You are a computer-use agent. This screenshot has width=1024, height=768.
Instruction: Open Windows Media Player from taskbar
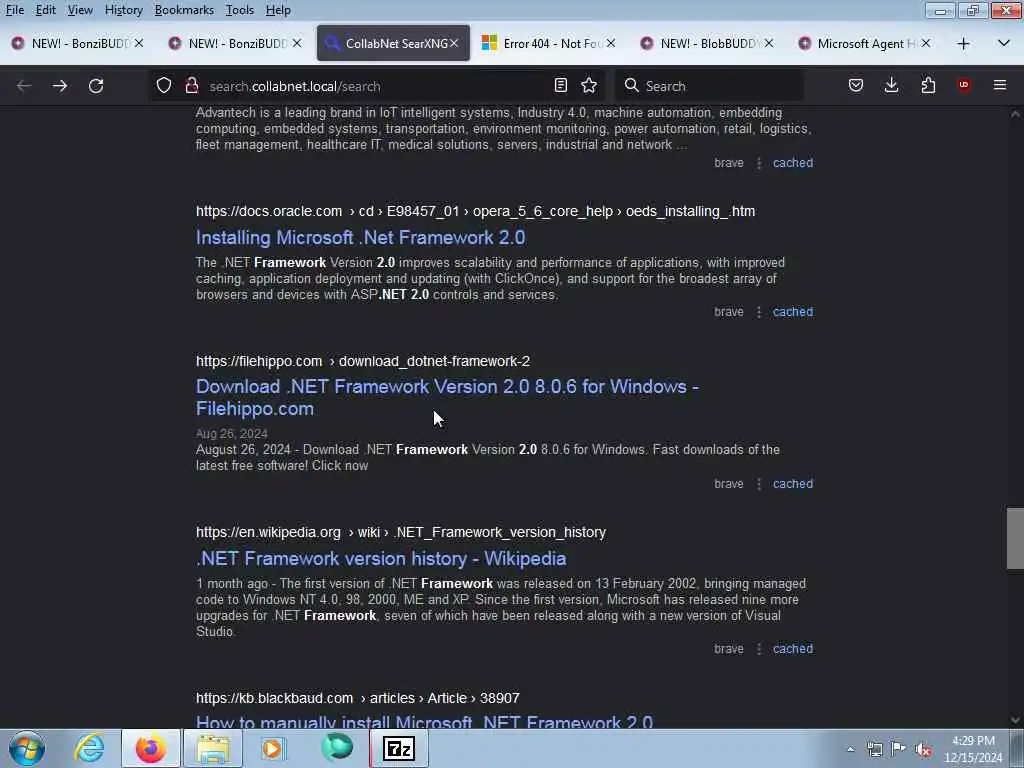[273, 748]
